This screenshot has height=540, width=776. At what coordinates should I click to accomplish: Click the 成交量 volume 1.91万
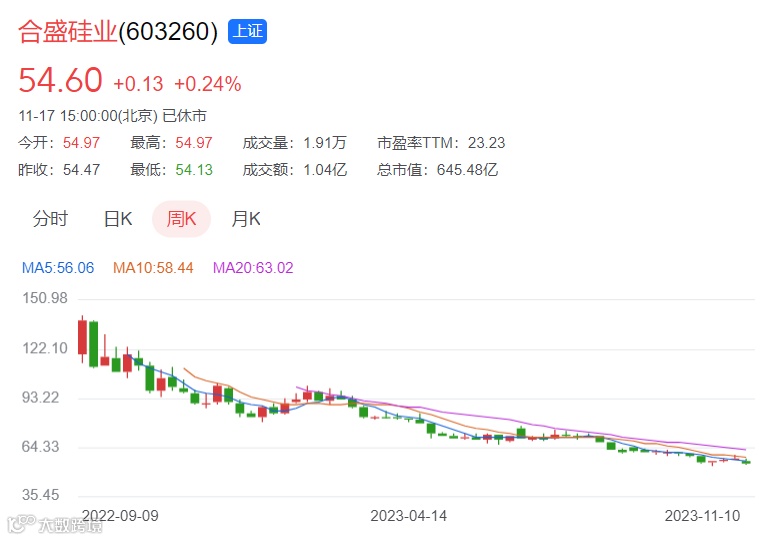tap(325, 143)
